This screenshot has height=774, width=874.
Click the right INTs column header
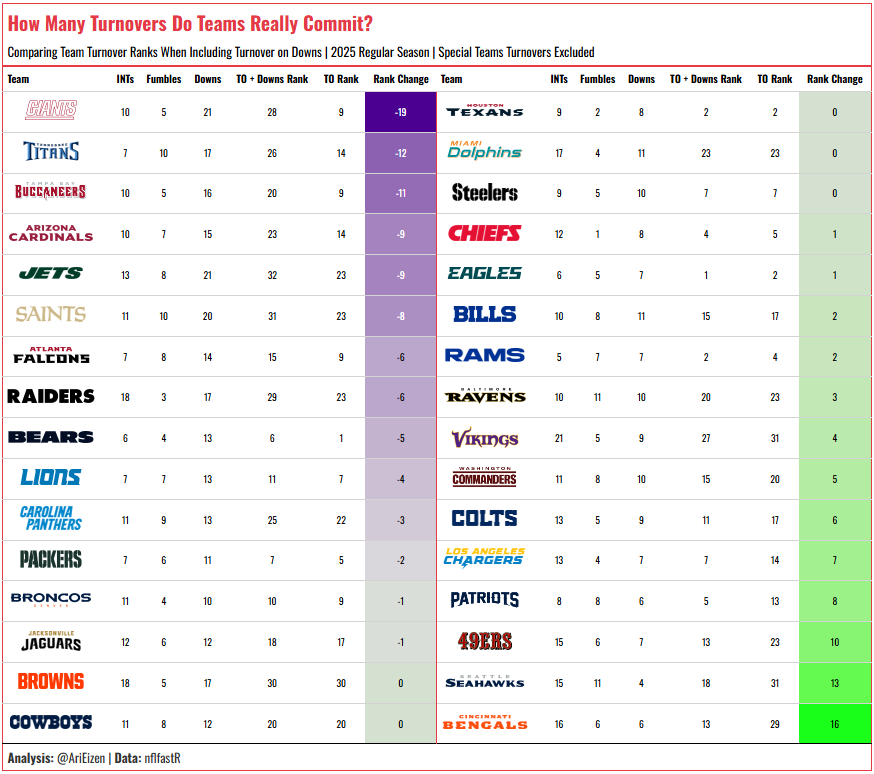tap(559, 79)
